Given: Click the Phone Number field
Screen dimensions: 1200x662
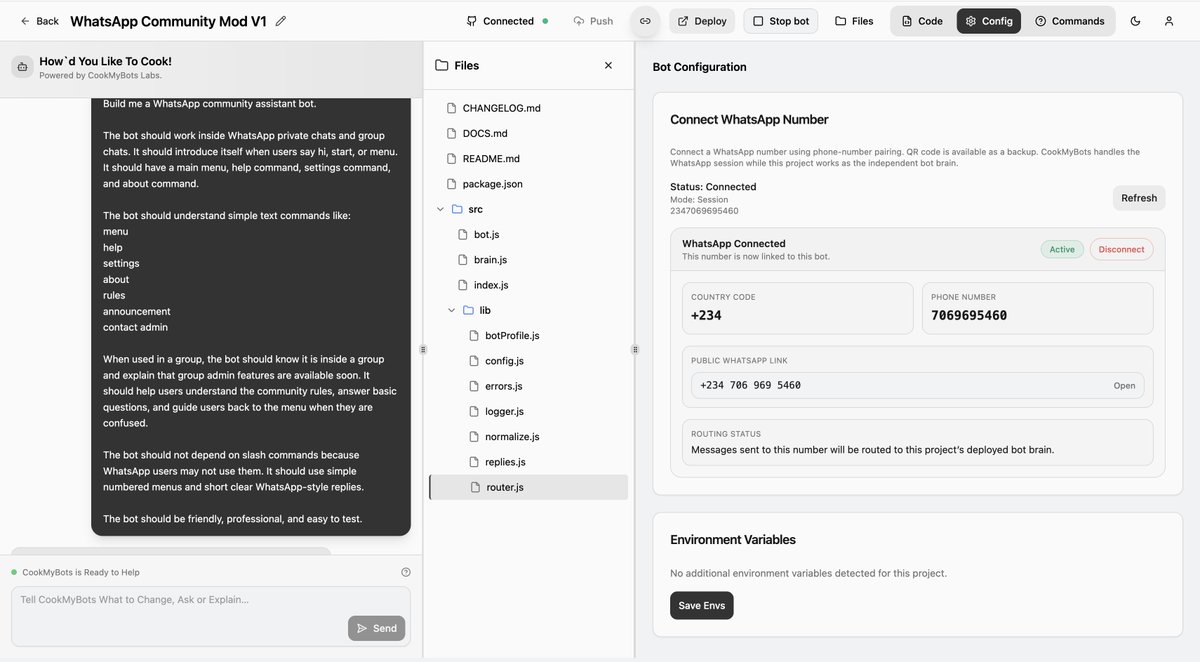Looking at the screenshot, I should pyautogui.click(x=1037, y=308).
